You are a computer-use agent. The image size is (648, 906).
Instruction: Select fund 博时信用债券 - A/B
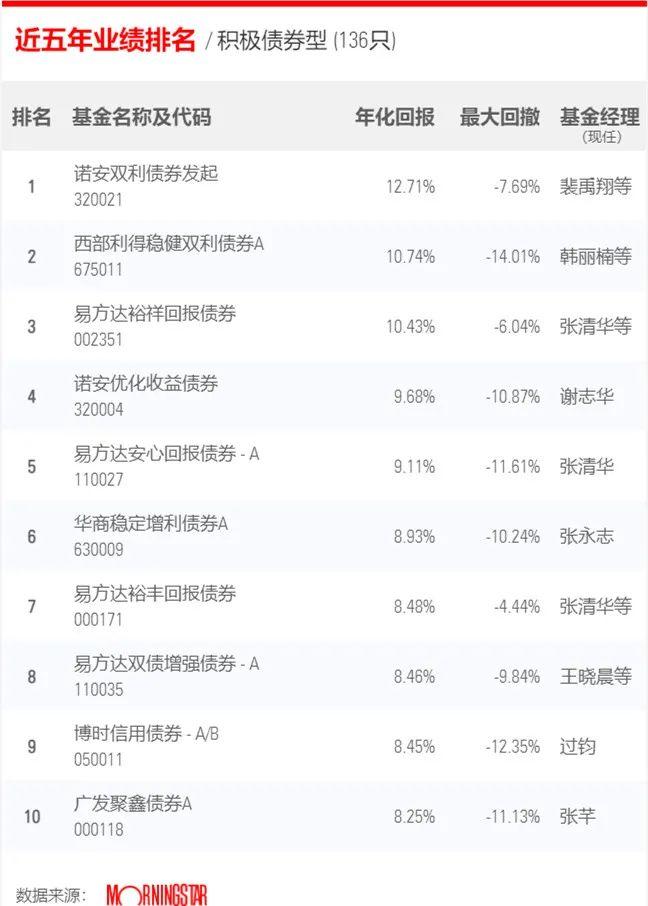(x=146, y=733)
